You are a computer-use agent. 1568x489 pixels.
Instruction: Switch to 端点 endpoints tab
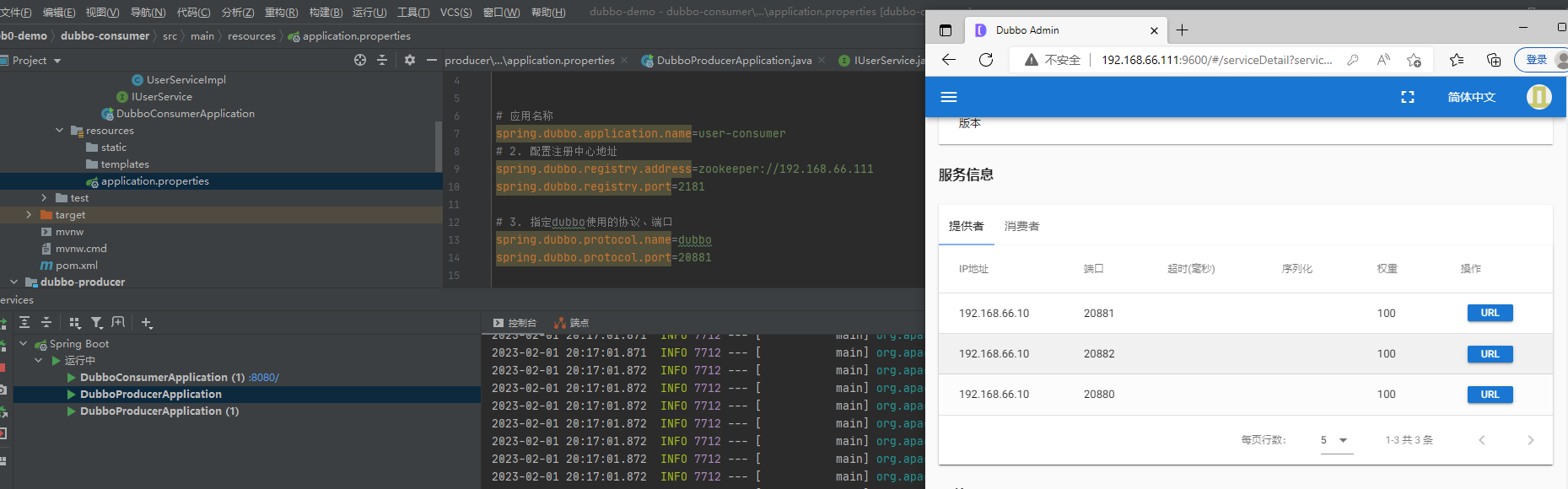[x=572, y=323]
